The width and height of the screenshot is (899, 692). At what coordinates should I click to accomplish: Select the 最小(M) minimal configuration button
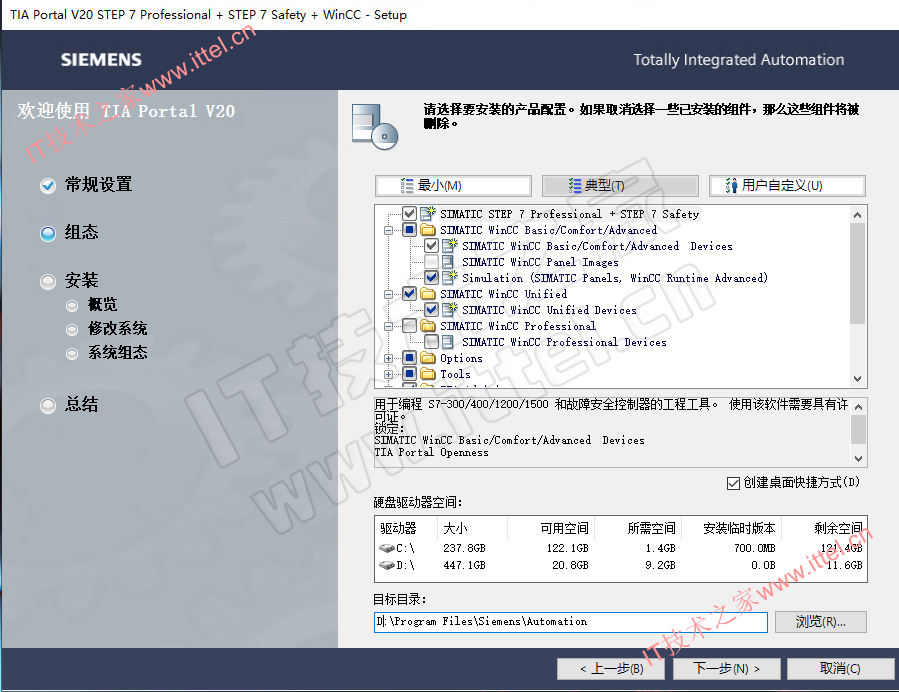pyautogui.click(x=454, y=186)
